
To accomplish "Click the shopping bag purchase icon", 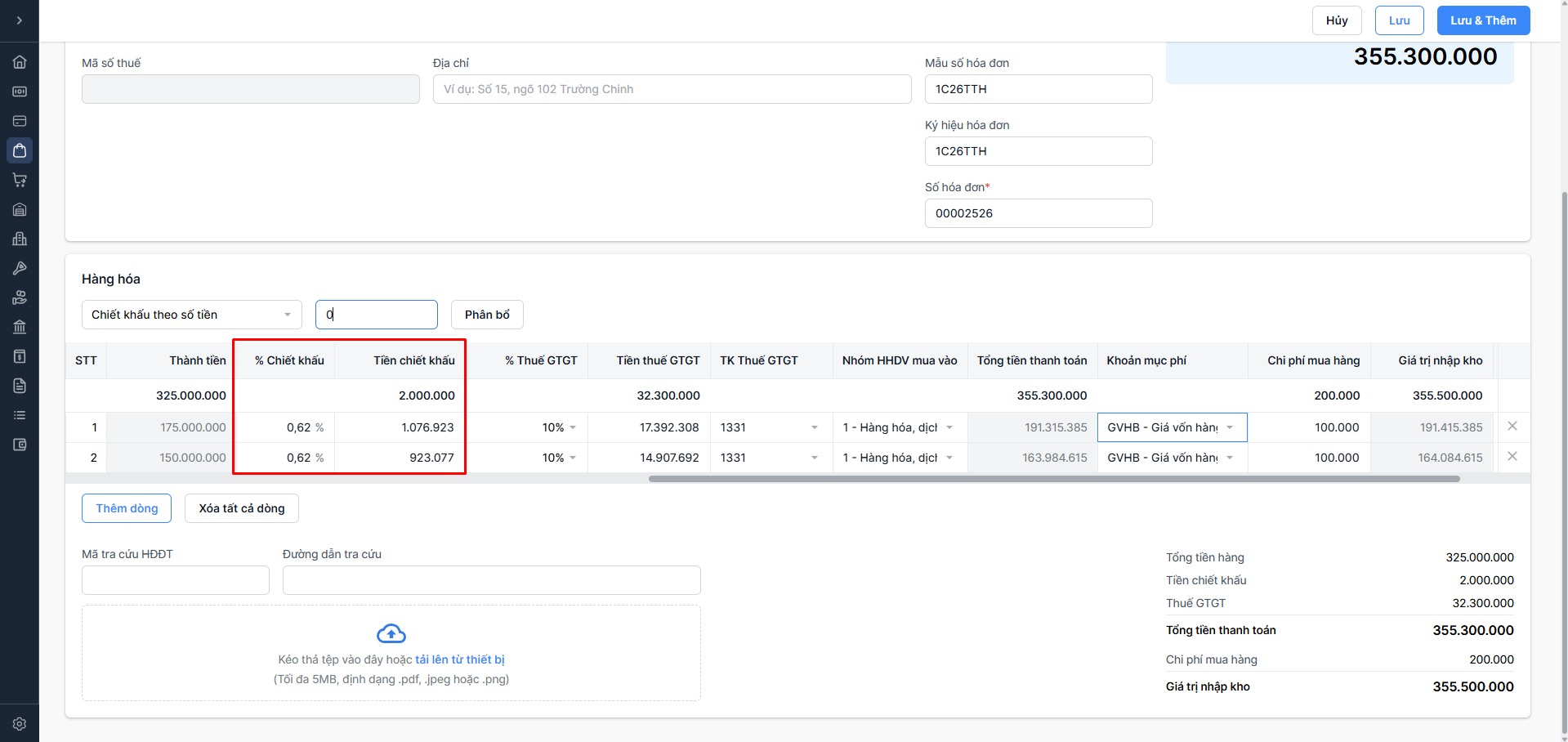I will (20, 150).
